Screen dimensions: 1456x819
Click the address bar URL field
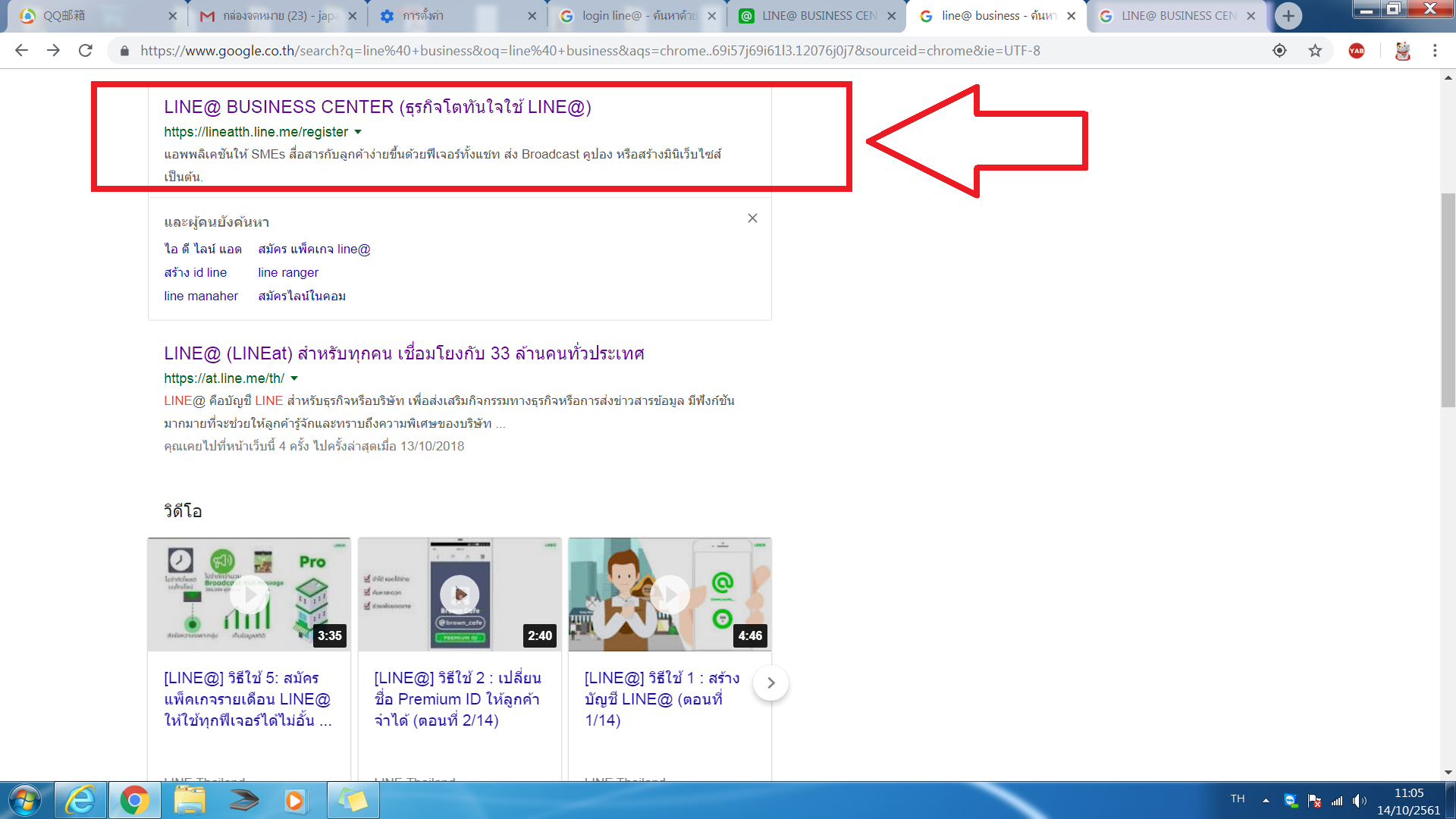coord(590,51)
